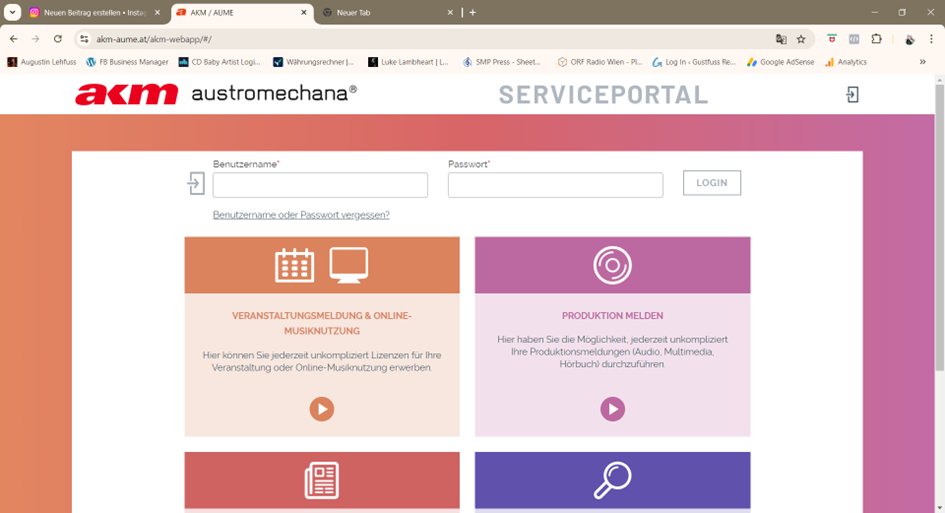Go back with the browser back arrow

[14, 39]
